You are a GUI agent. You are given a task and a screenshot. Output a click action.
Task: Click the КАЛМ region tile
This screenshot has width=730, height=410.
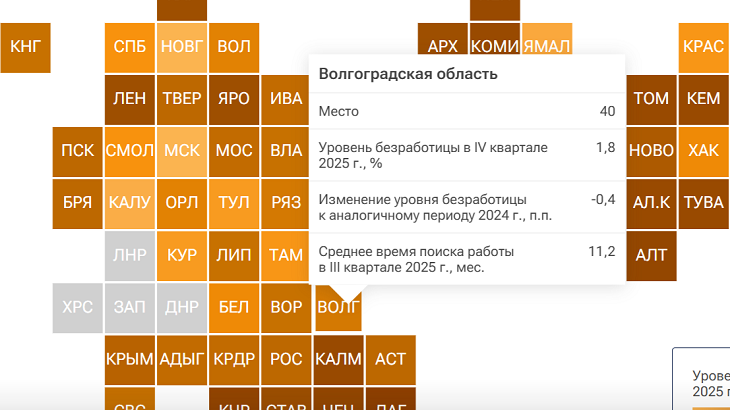pyautogui.click(x=337, y=358)
